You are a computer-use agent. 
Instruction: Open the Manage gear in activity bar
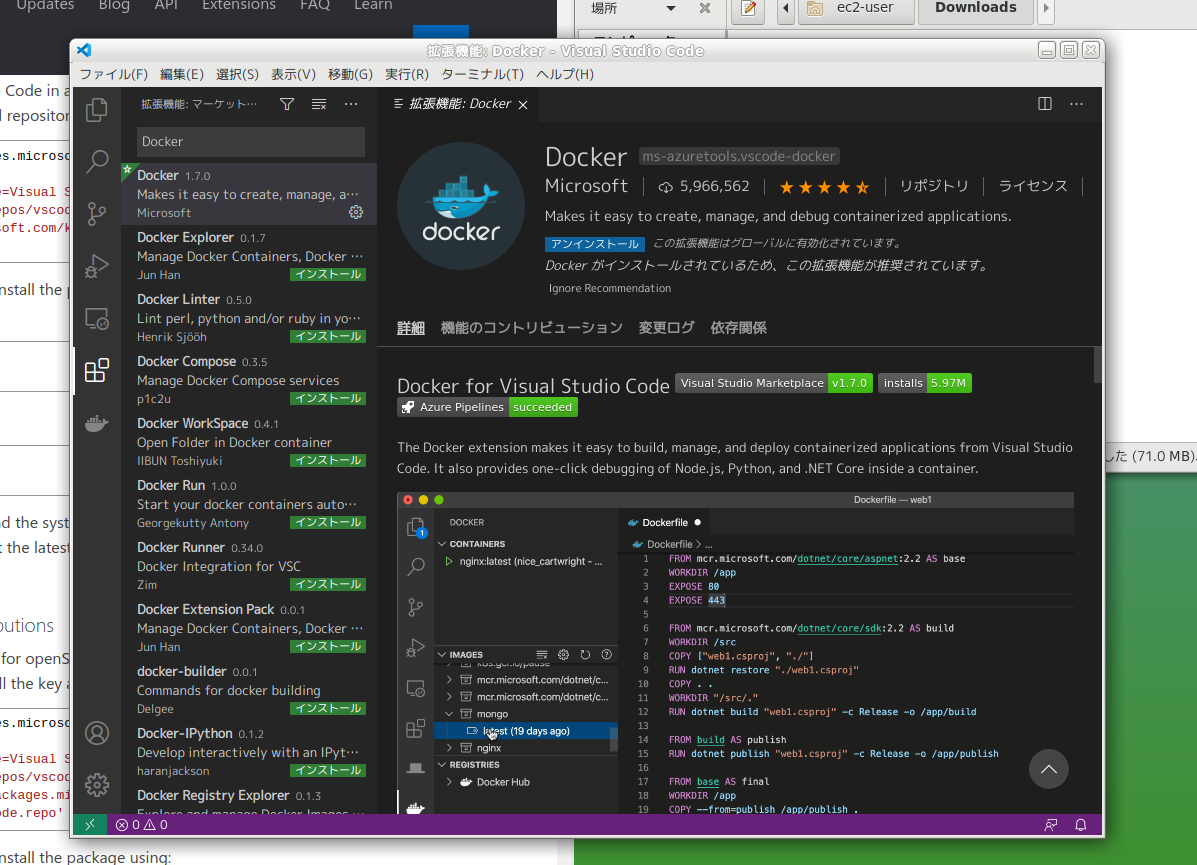click(x=97, y=785)
